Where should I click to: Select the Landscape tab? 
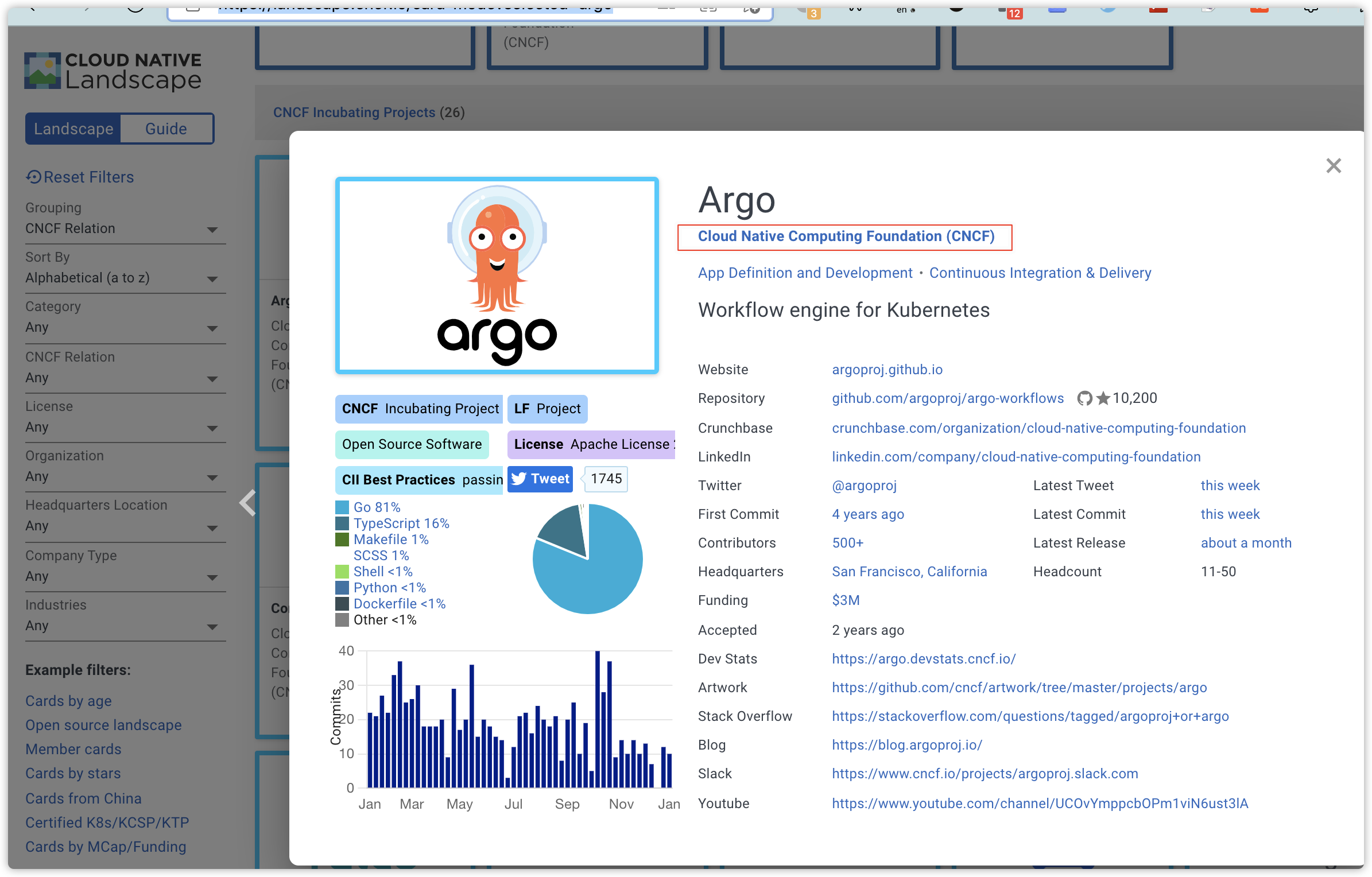[x=73, y=129]
